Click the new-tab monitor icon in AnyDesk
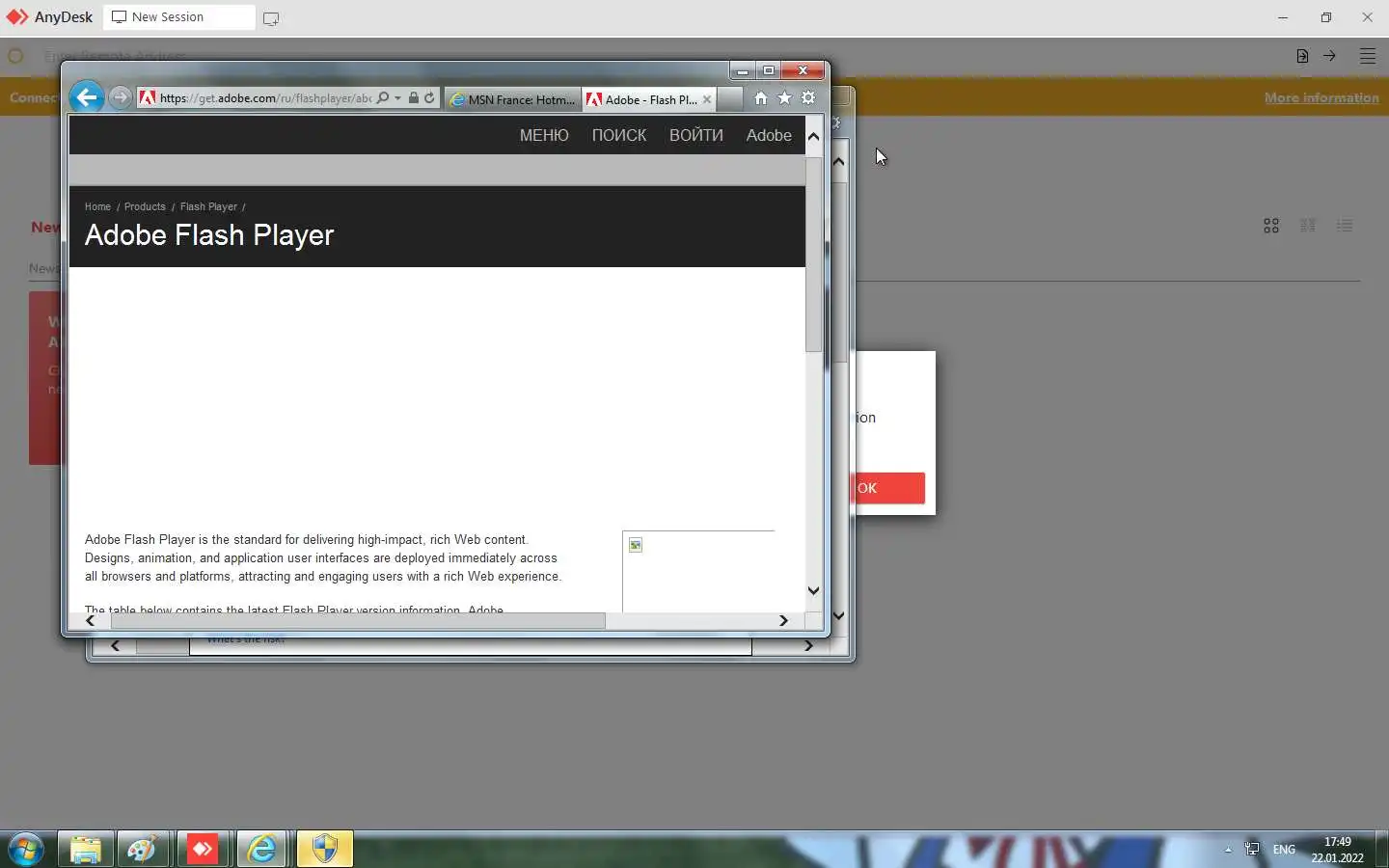This screenshot has width=1389, height=868. point(271,18)
